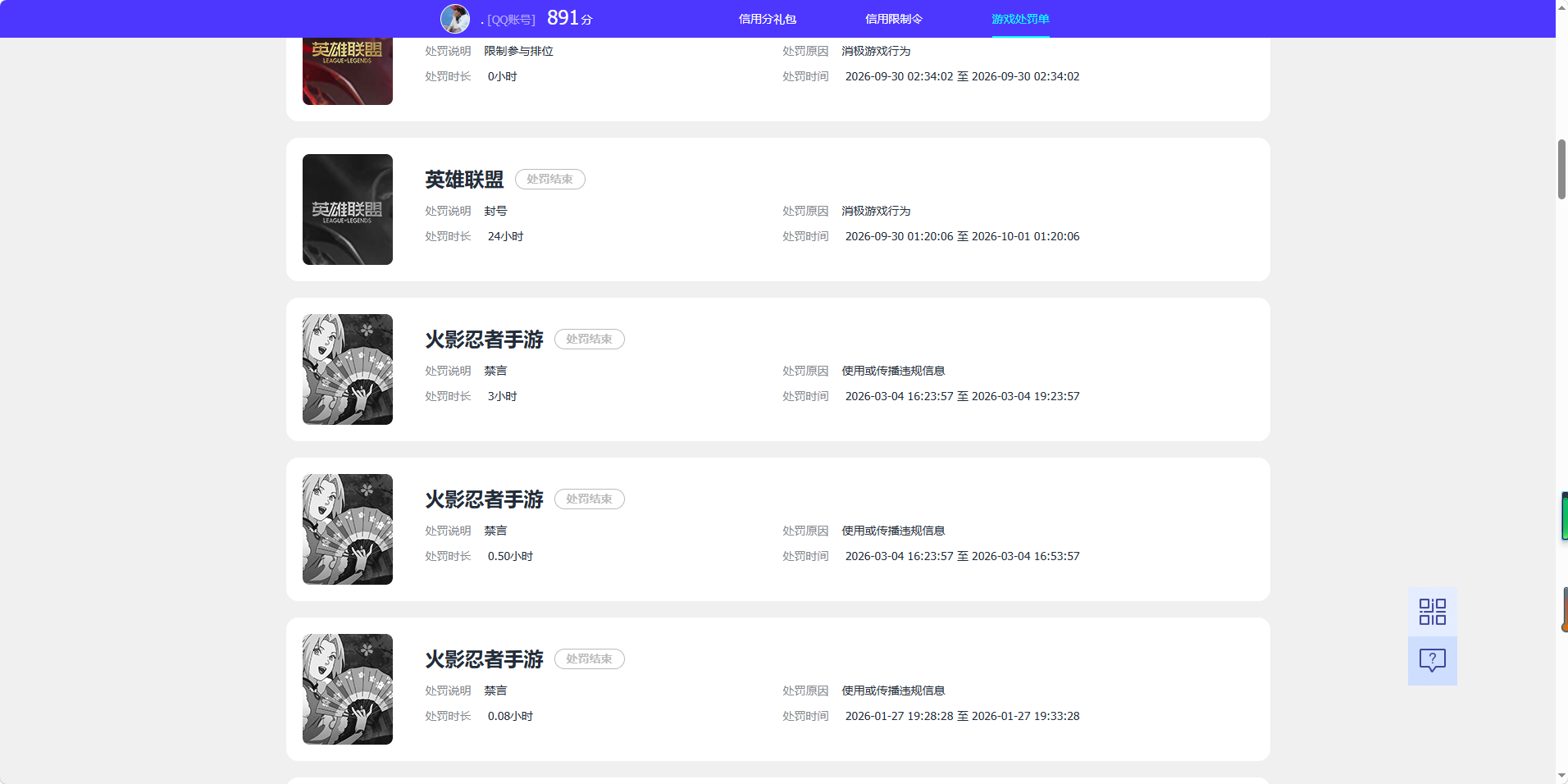Click 使用或传播违规信息 reason on 0.50小时 card

893,531
